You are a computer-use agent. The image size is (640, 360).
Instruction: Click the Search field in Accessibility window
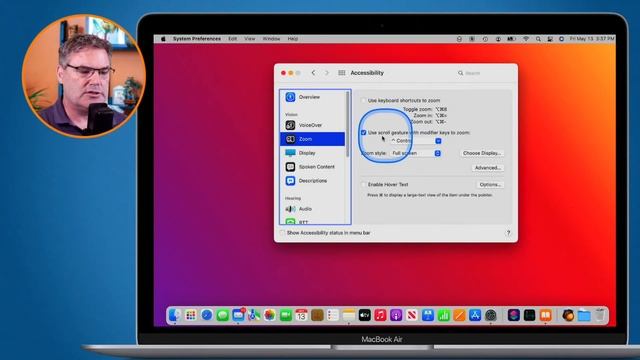pyautogui.click(x=482, y=73)
